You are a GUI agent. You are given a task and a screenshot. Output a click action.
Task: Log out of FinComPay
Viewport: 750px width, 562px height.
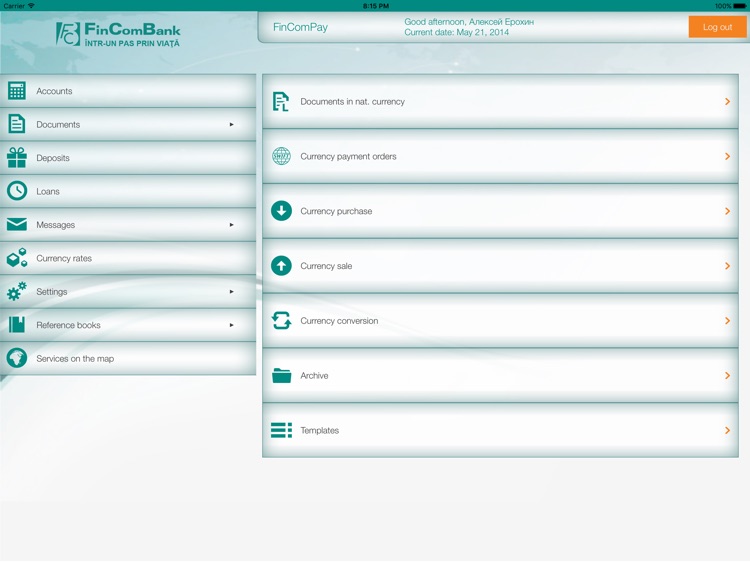click(717, 27)
